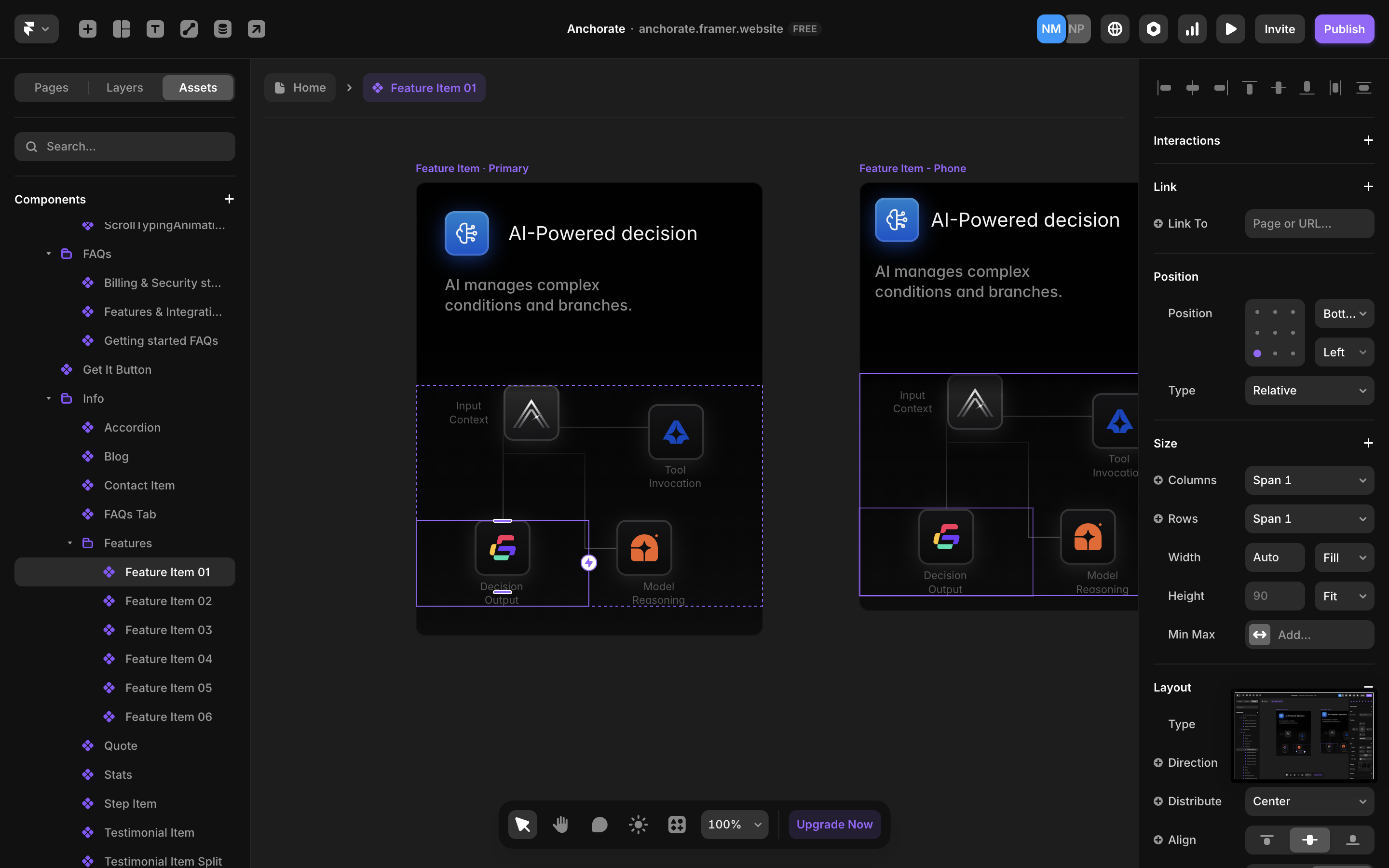The width and height of the screenshot is (1389, 868).
Task: Select bottom-left position anchor dot
Action: (1257, 353)
